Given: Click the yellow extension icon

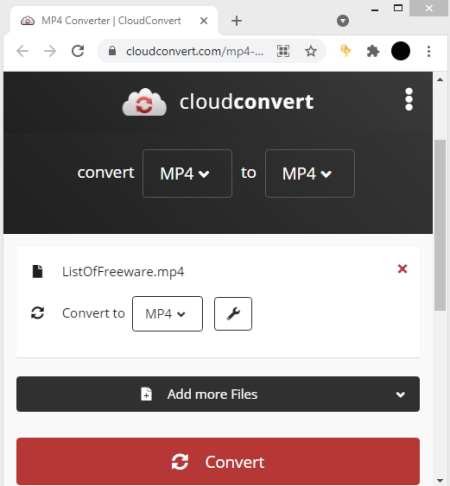Looking at the screenshot, I should click(345, 51).
